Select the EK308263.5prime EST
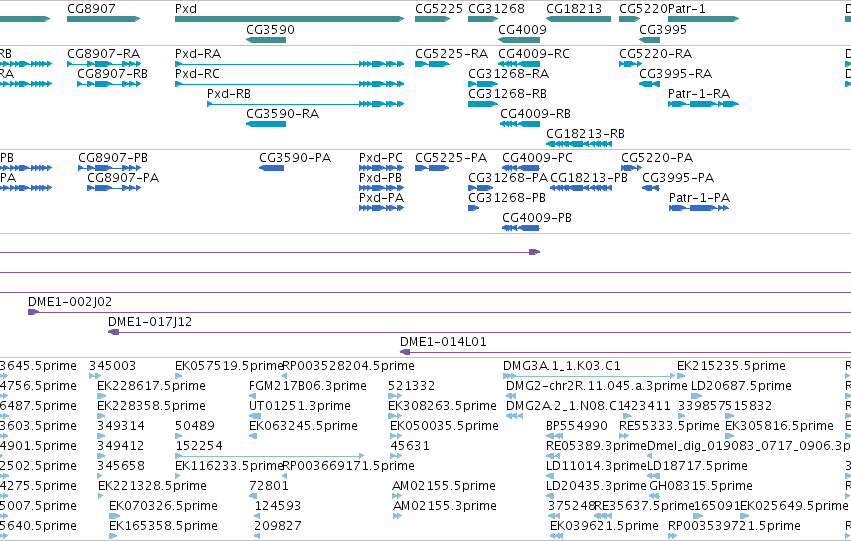The height and width of the screenshot is (541, 851). pyautogui.click(x=395, y=416)
